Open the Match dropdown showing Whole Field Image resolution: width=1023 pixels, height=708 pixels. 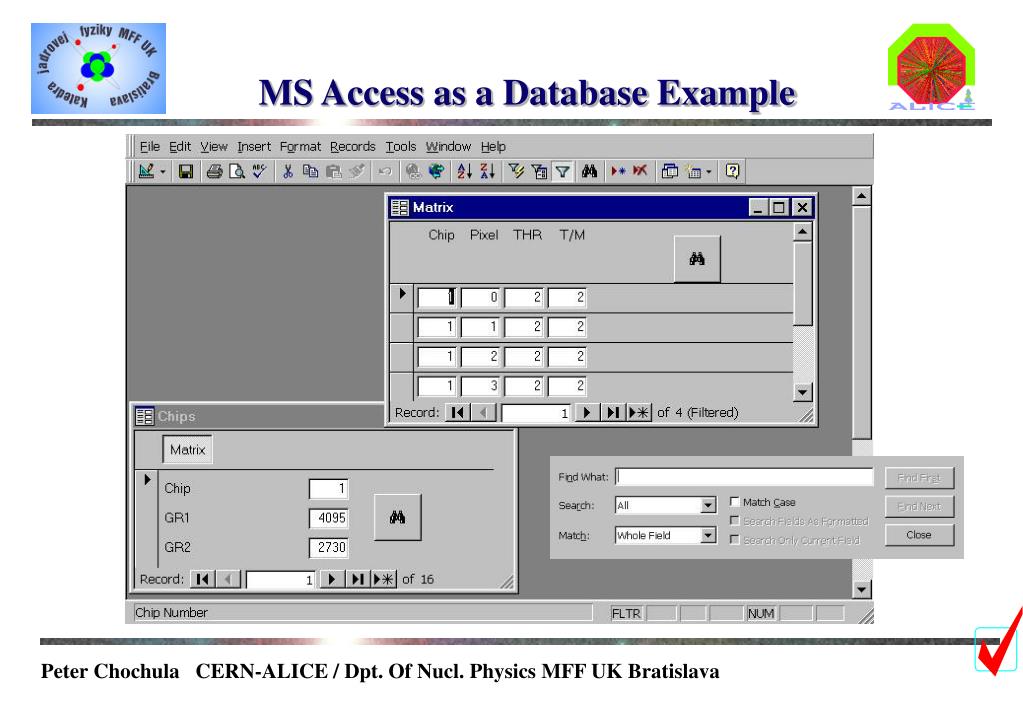coord(709,536)
